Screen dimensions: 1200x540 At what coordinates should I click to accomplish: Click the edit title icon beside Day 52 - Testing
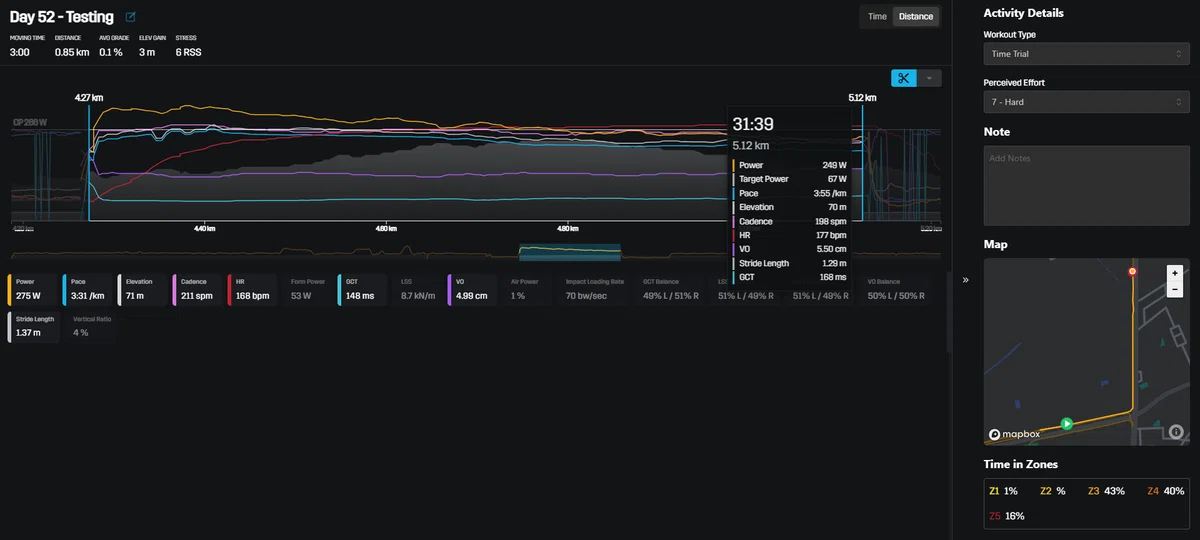tap(131, 17)
